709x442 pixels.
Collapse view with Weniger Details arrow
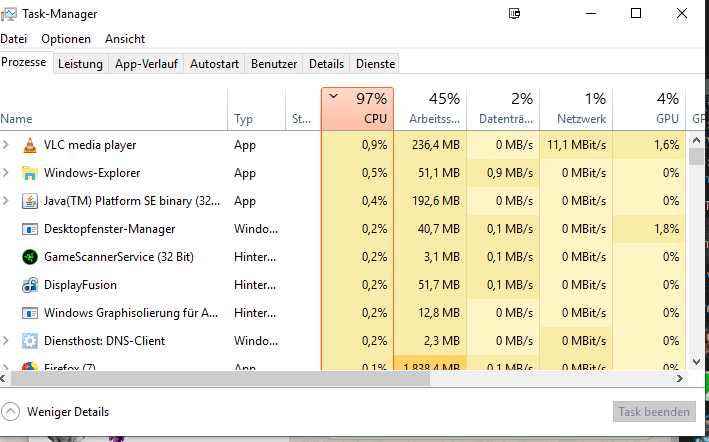coord(10,412)
